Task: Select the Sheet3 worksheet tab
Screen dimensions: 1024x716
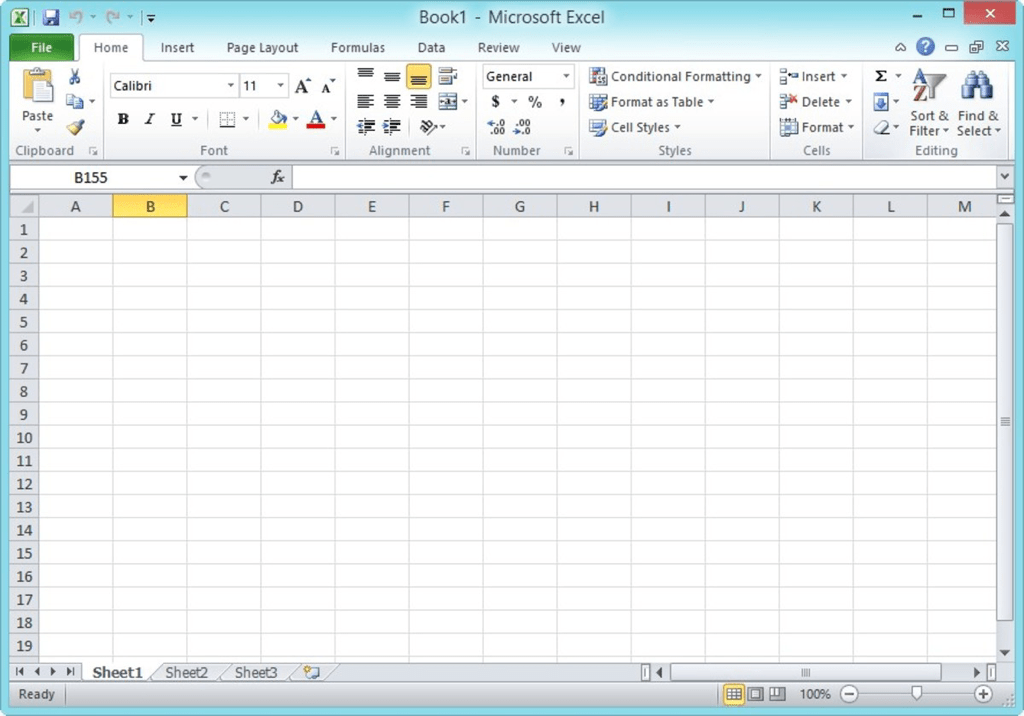Action: pyautogui.click(x=256, y=672)
